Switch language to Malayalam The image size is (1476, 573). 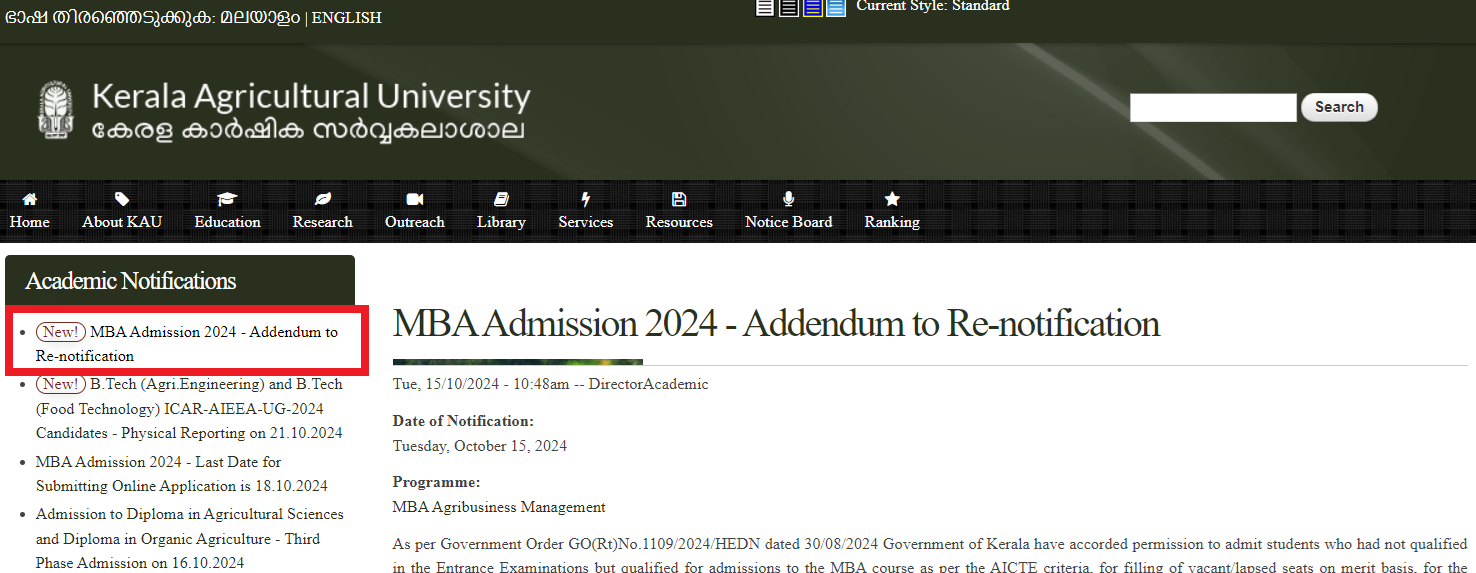260,17
